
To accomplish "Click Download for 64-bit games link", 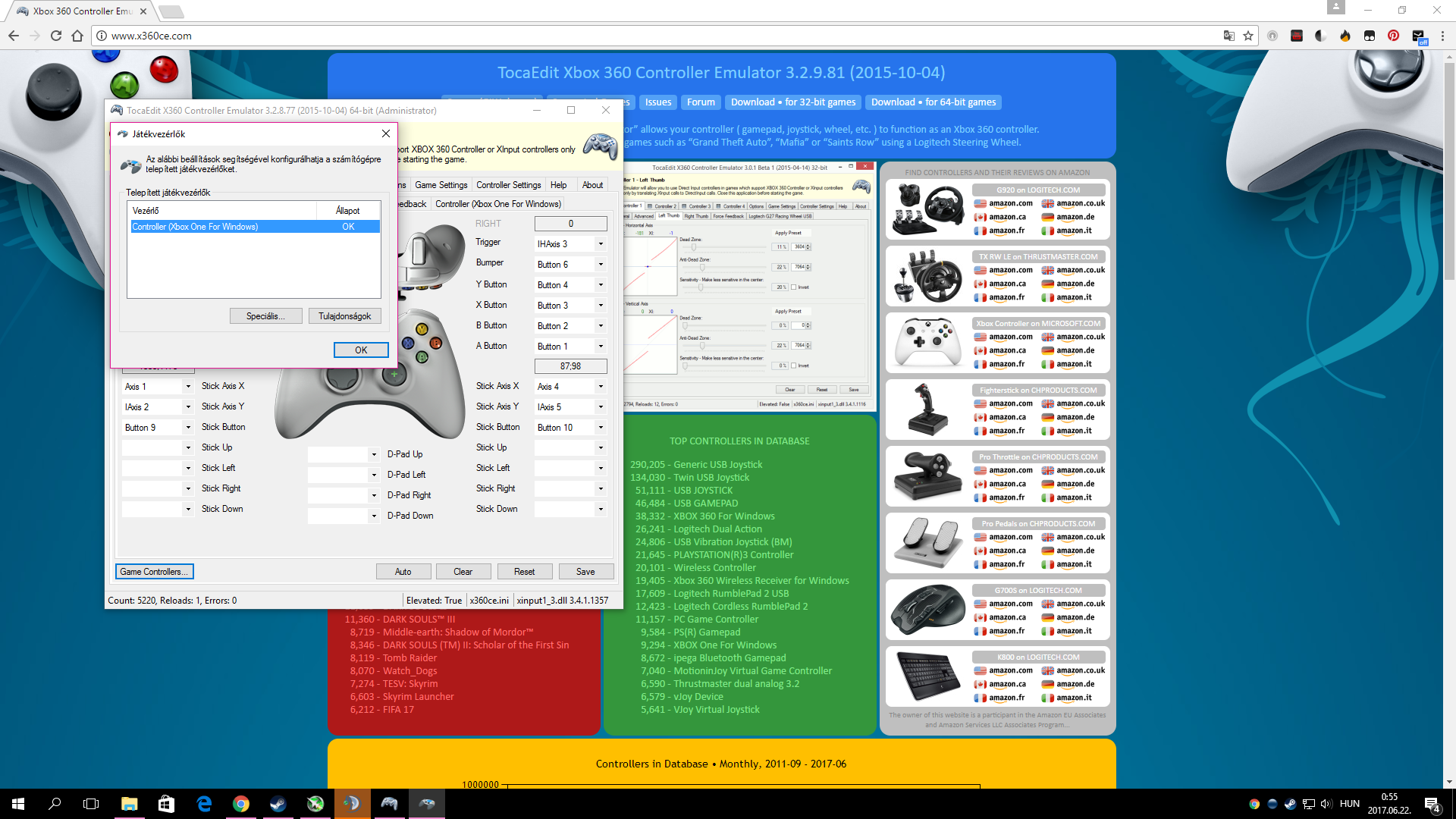I will point(933,102).
